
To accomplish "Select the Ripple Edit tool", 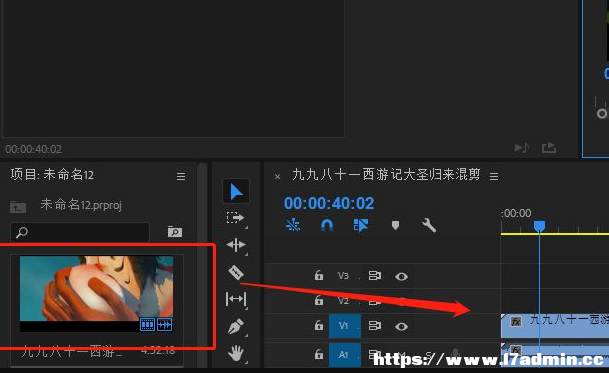I will coord(235,245).
